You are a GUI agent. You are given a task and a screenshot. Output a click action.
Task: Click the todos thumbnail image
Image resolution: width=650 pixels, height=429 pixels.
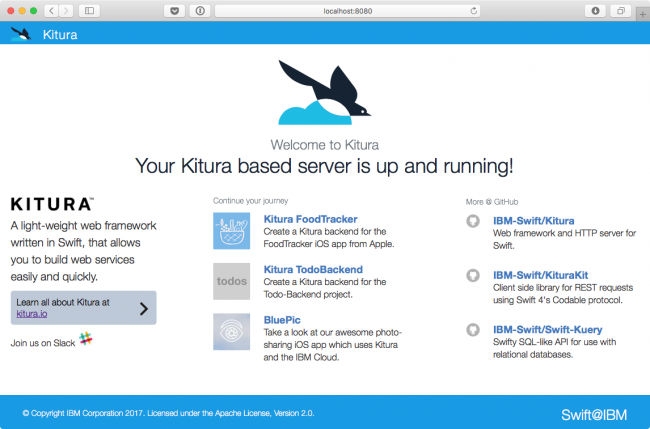(231, 281)
